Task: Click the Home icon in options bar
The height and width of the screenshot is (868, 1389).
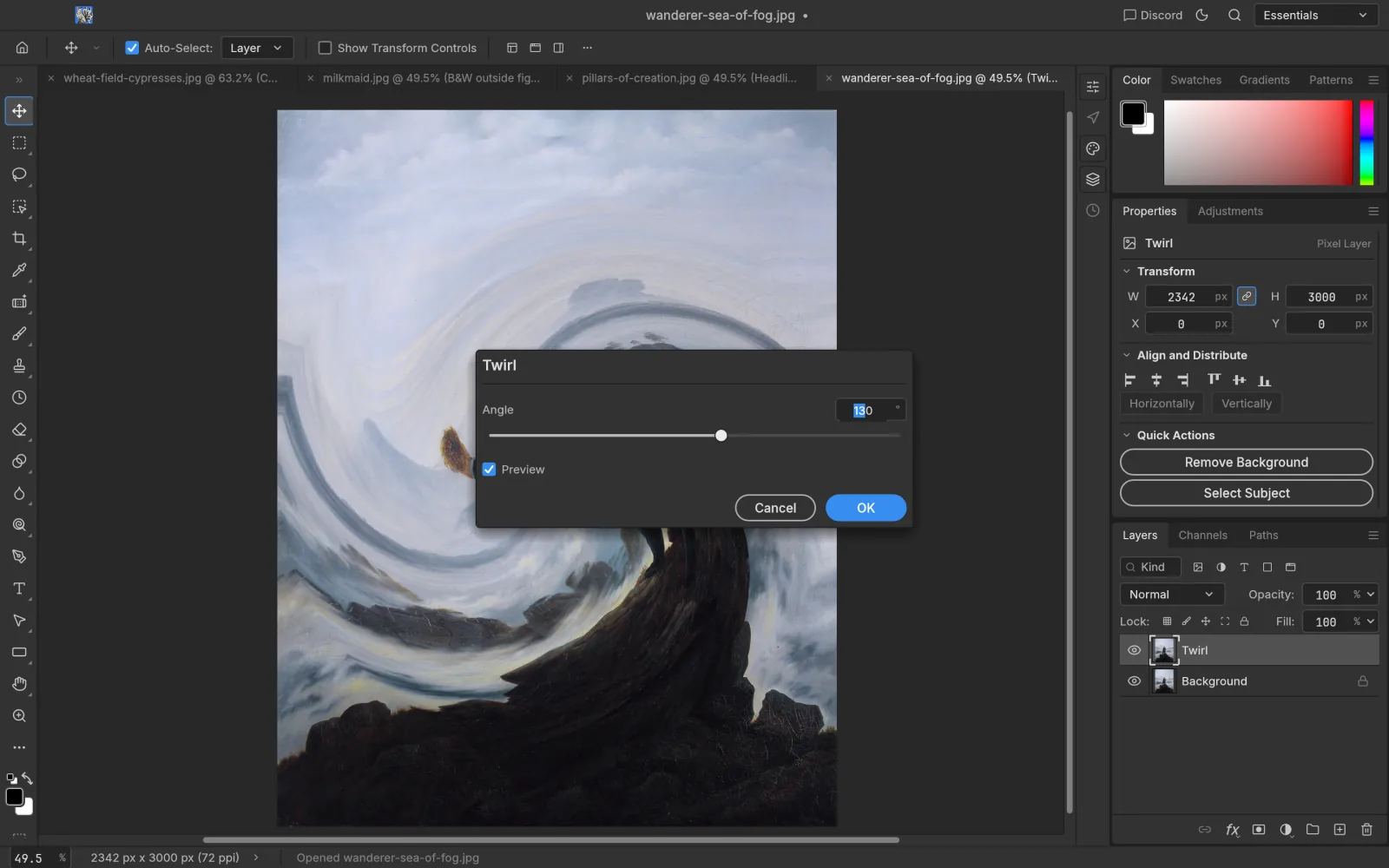Action: pos(23,48)
